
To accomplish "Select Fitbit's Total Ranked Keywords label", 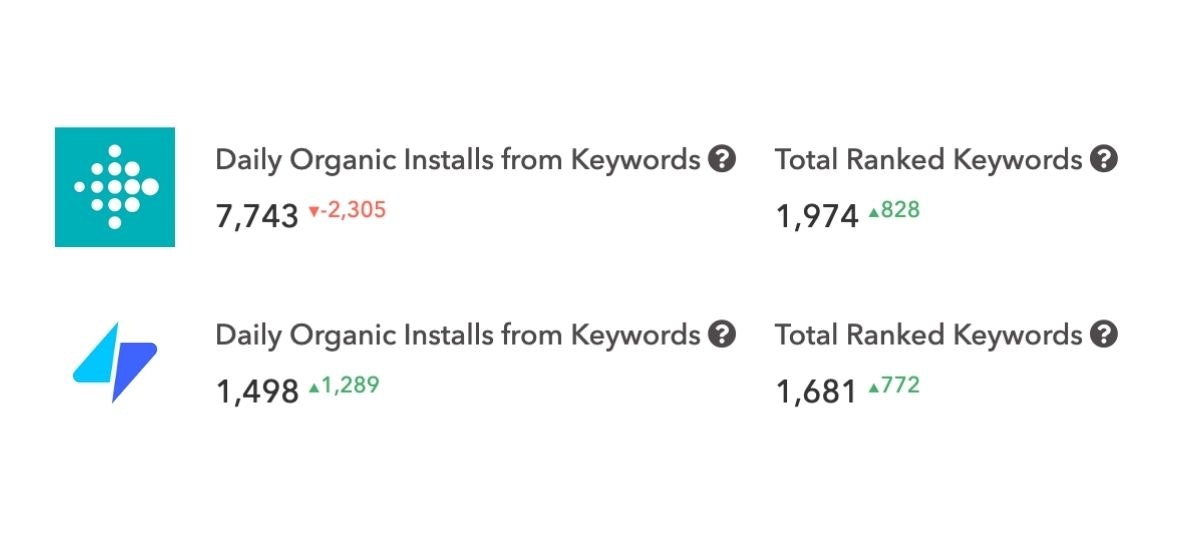I will tap(929, 160).
